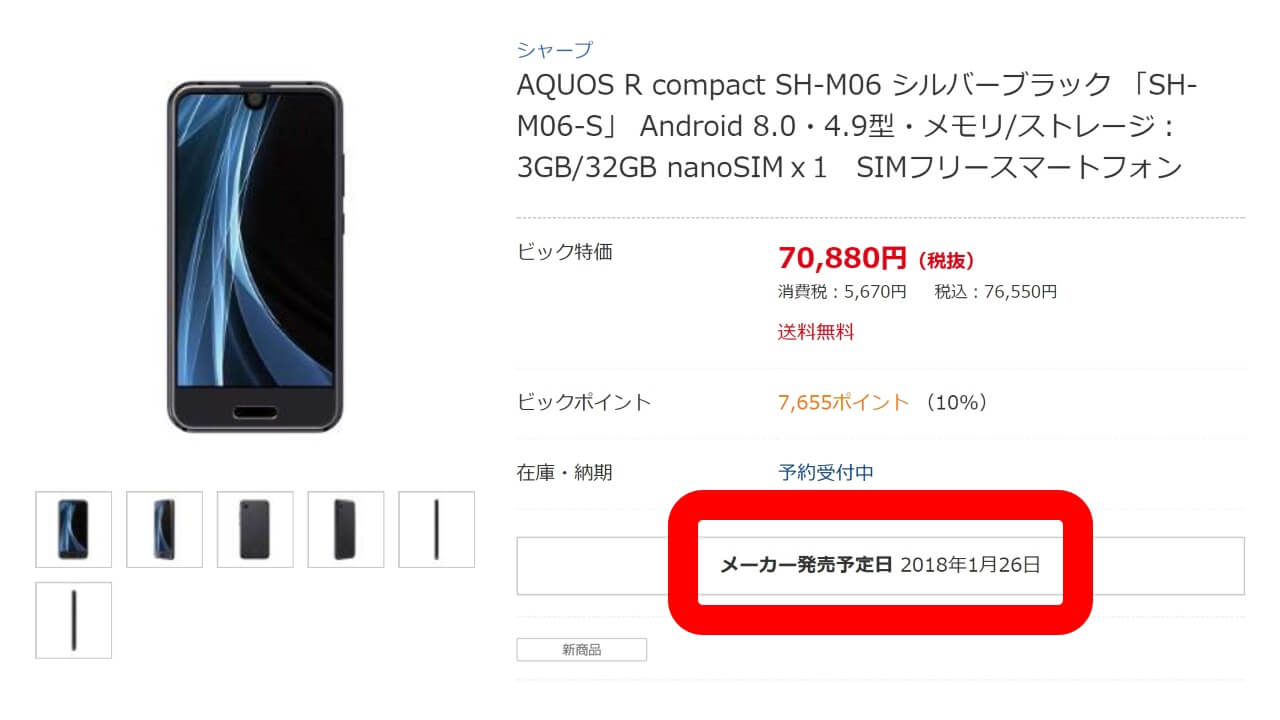Click the product title AQUOS R compact SH-M06
The image size is (1280, 720).
click(857, 126)
